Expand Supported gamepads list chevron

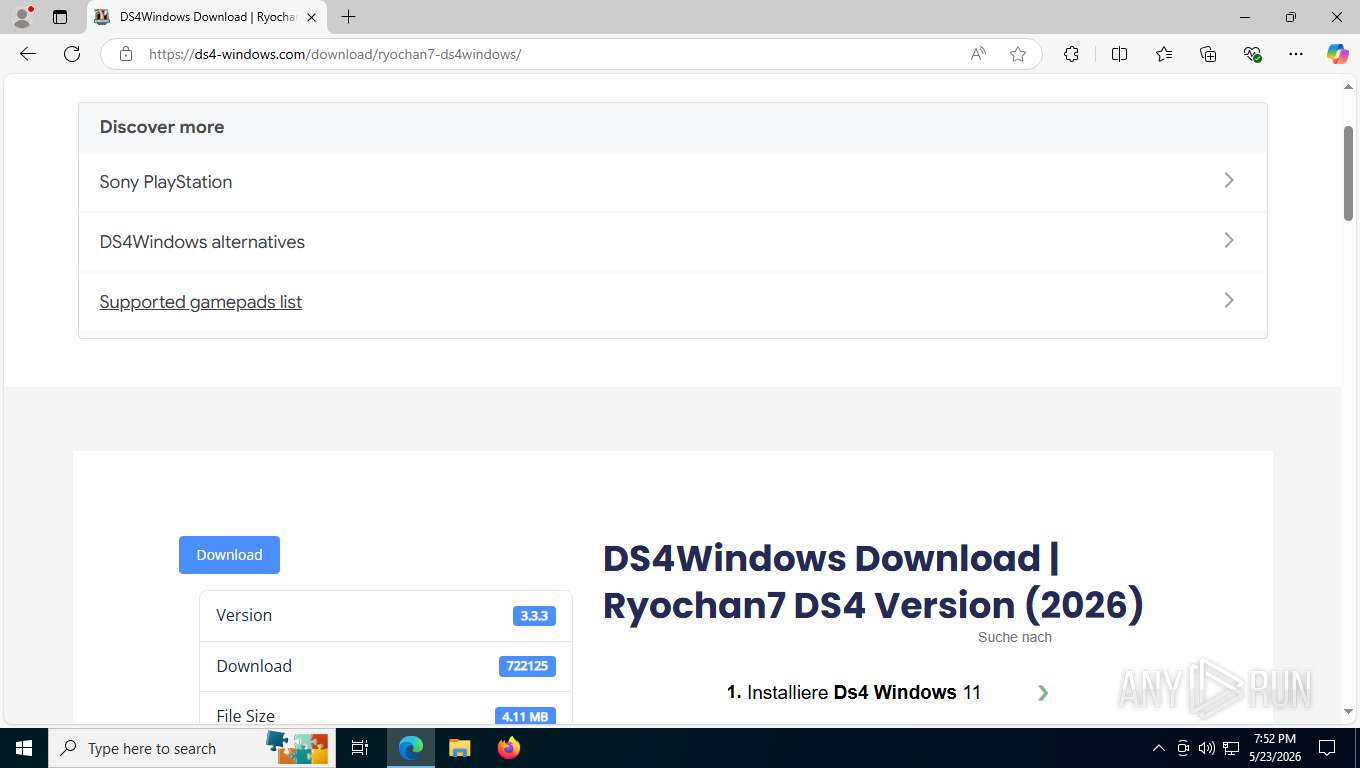click(1229, 300)
